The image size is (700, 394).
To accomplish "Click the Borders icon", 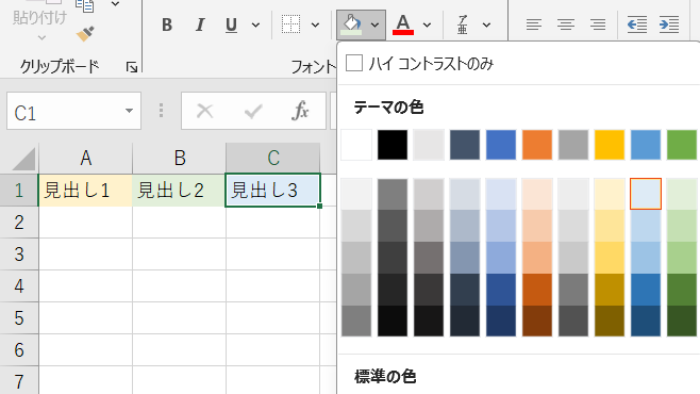I will tap(291, 25).
